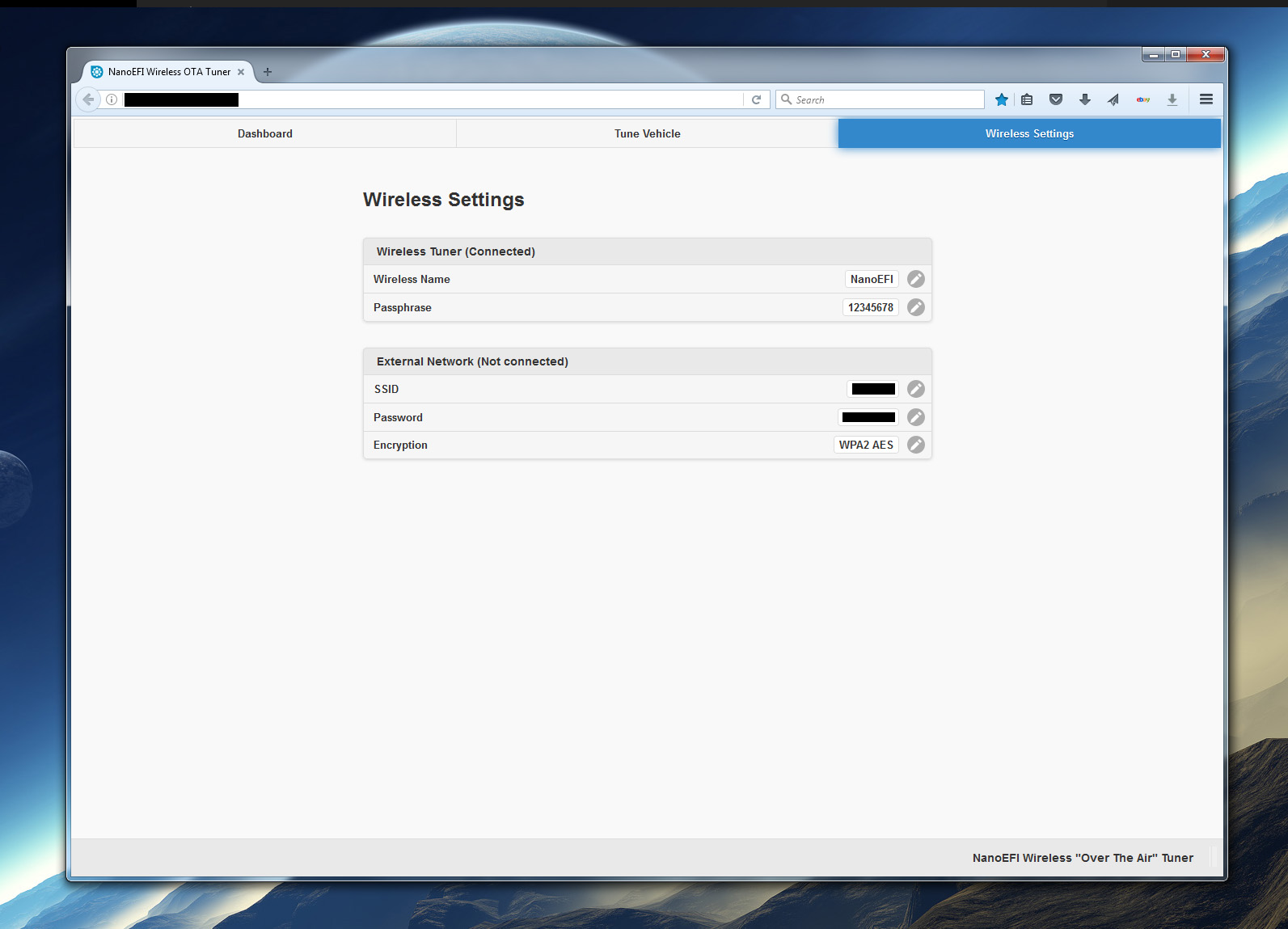Click the browser back arrow button
1288x929 pixels.
click(x=88, y=99)
